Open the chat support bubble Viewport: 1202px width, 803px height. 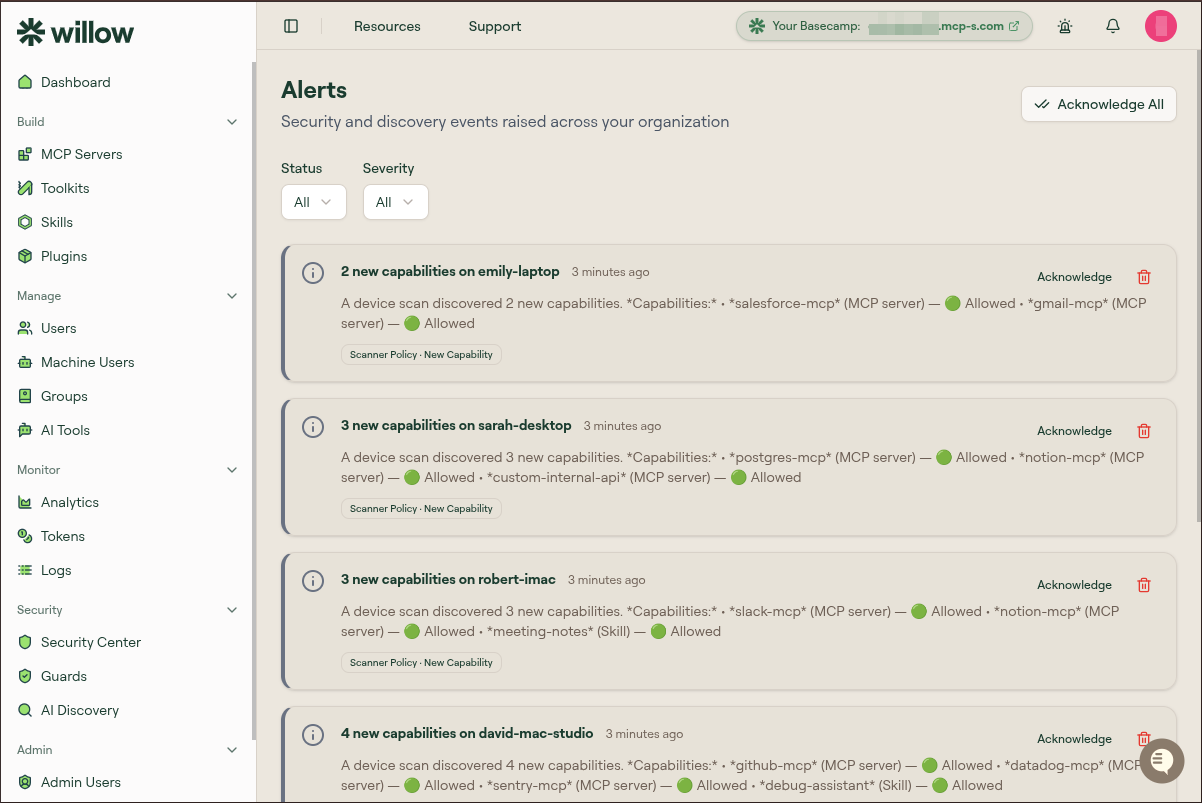(x=1161, y=761)
